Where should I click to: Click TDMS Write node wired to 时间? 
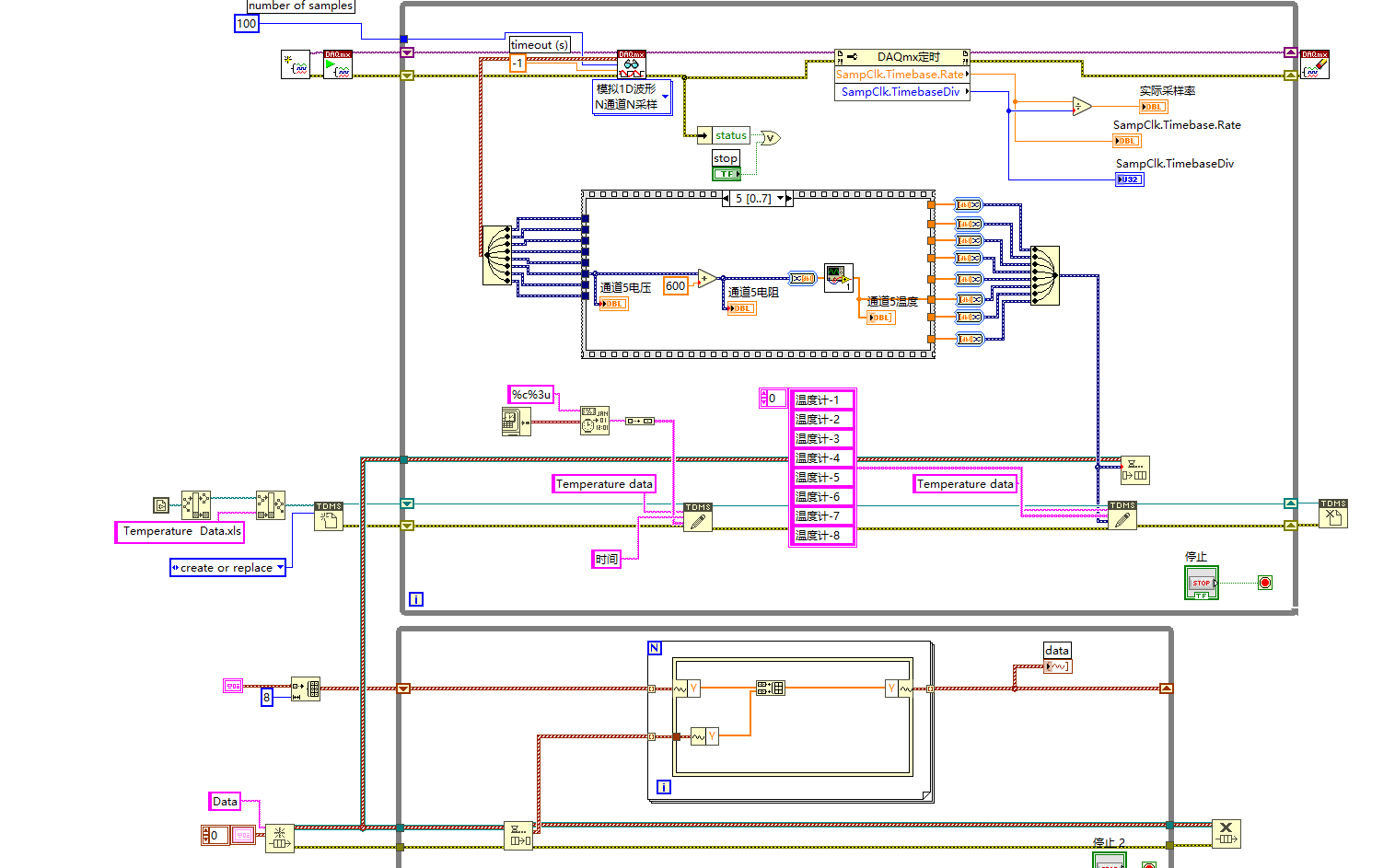point(698,516)
